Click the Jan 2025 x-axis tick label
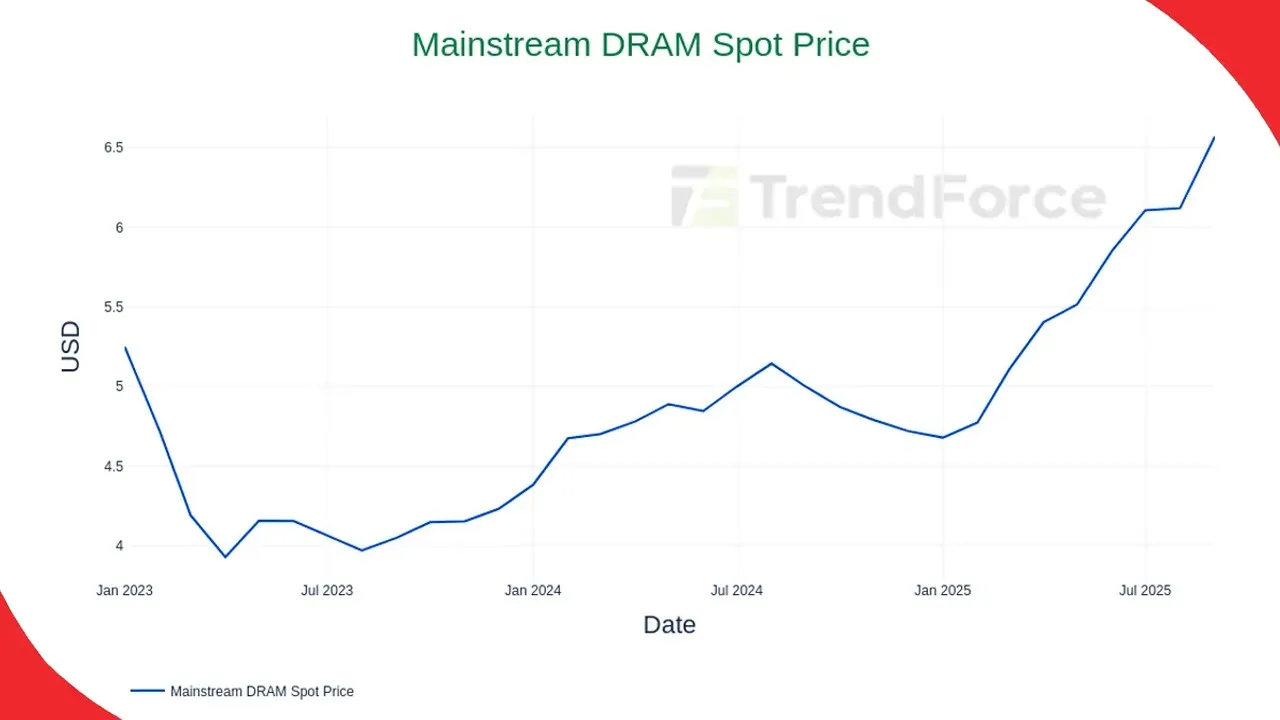Screen dimensions: 1280x720 tap(942, 591)
